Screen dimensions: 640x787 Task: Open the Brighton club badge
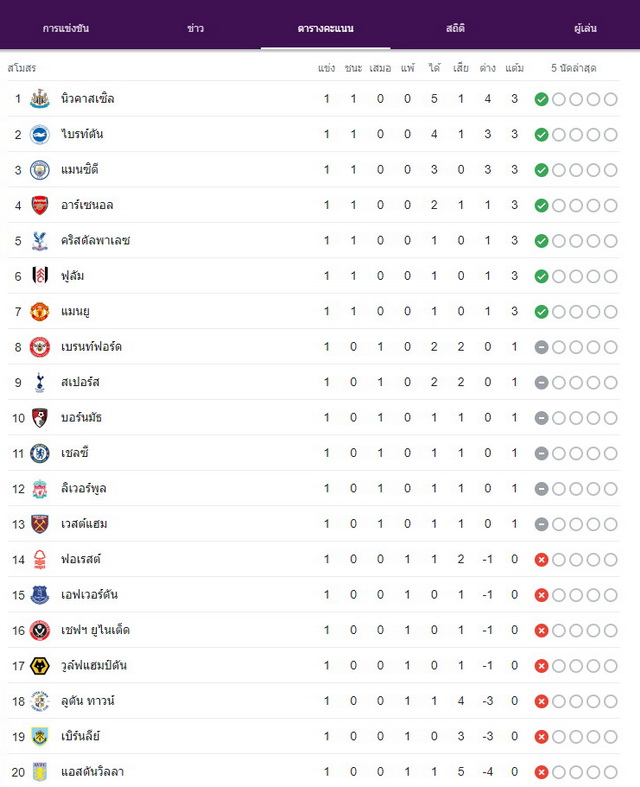(40, 135)
